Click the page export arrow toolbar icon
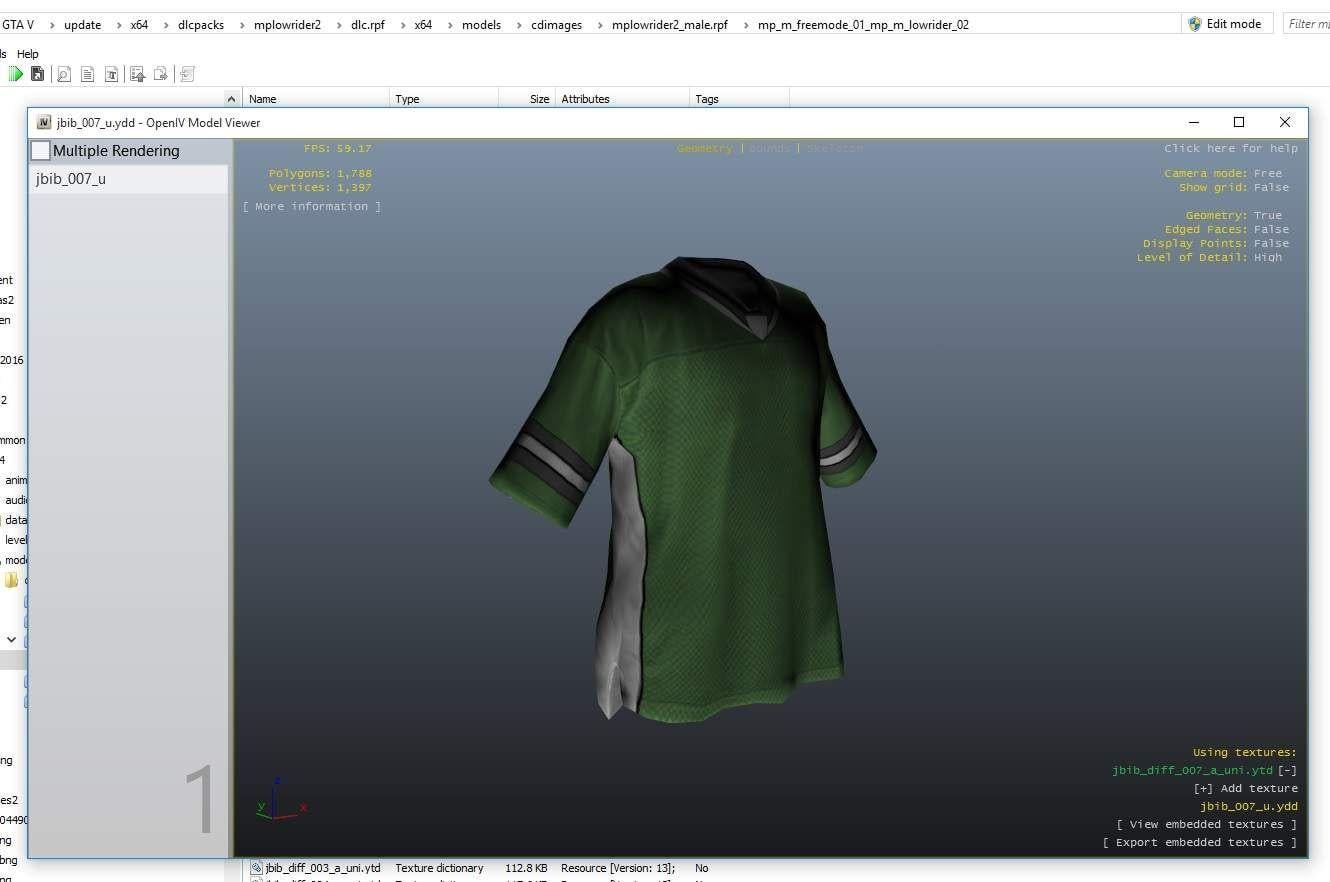The height and width of the screenshot is (882, 1330). tap(160, 74)
